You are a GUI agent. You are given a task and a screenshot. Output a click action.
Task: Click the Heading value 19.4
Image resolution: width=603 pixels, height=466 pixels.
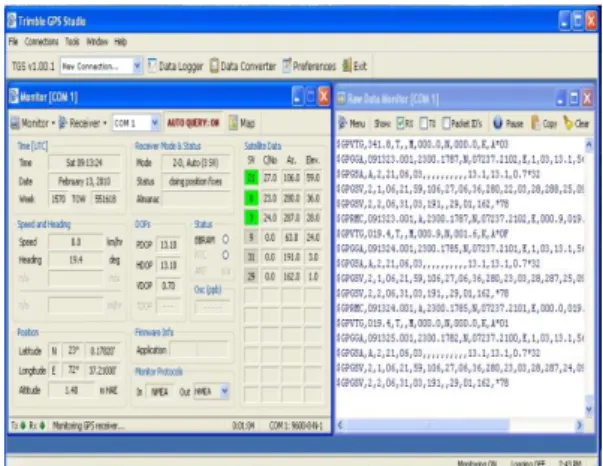[x=76, y=260]
